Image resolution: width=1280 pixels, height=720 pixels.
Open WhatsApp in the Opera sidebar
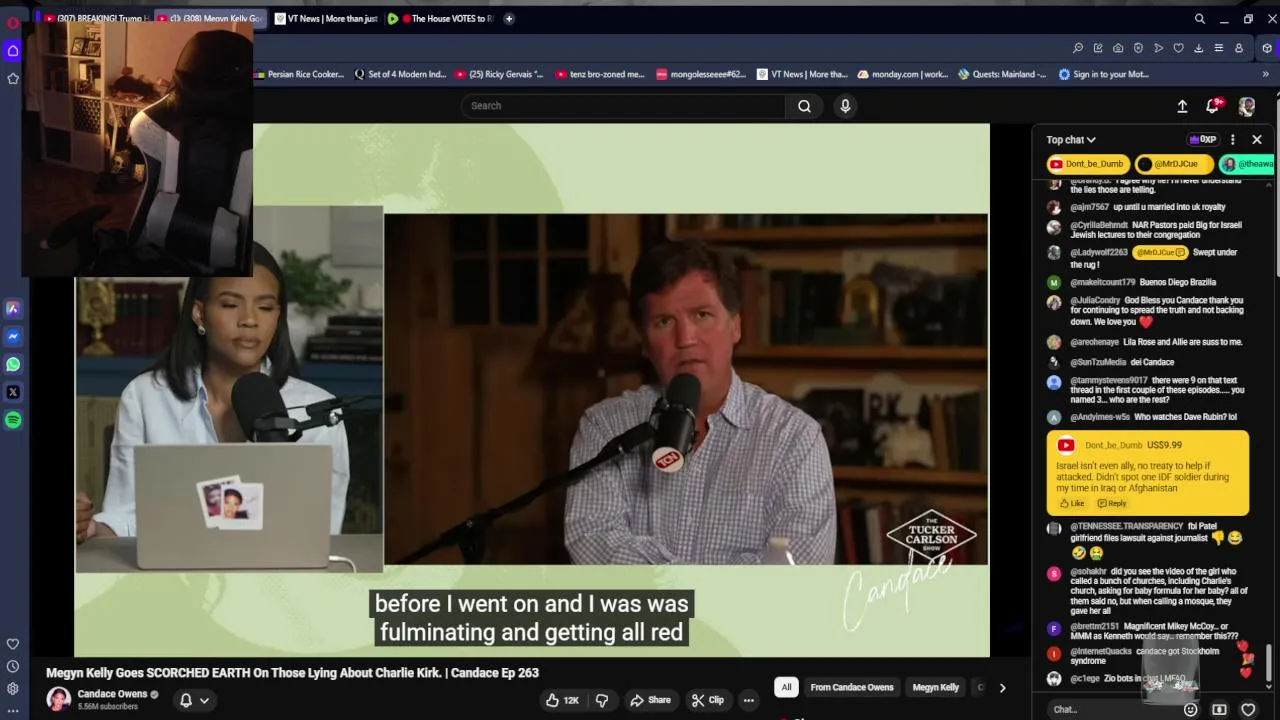coord(13,365)
